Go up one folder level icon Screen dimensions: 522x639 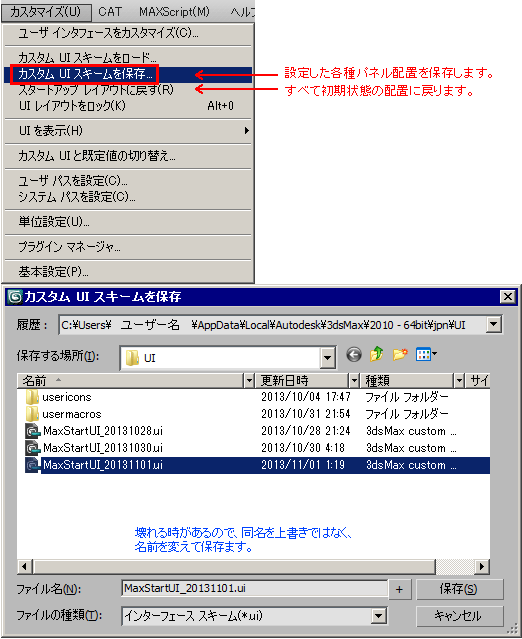click(377, 355)
